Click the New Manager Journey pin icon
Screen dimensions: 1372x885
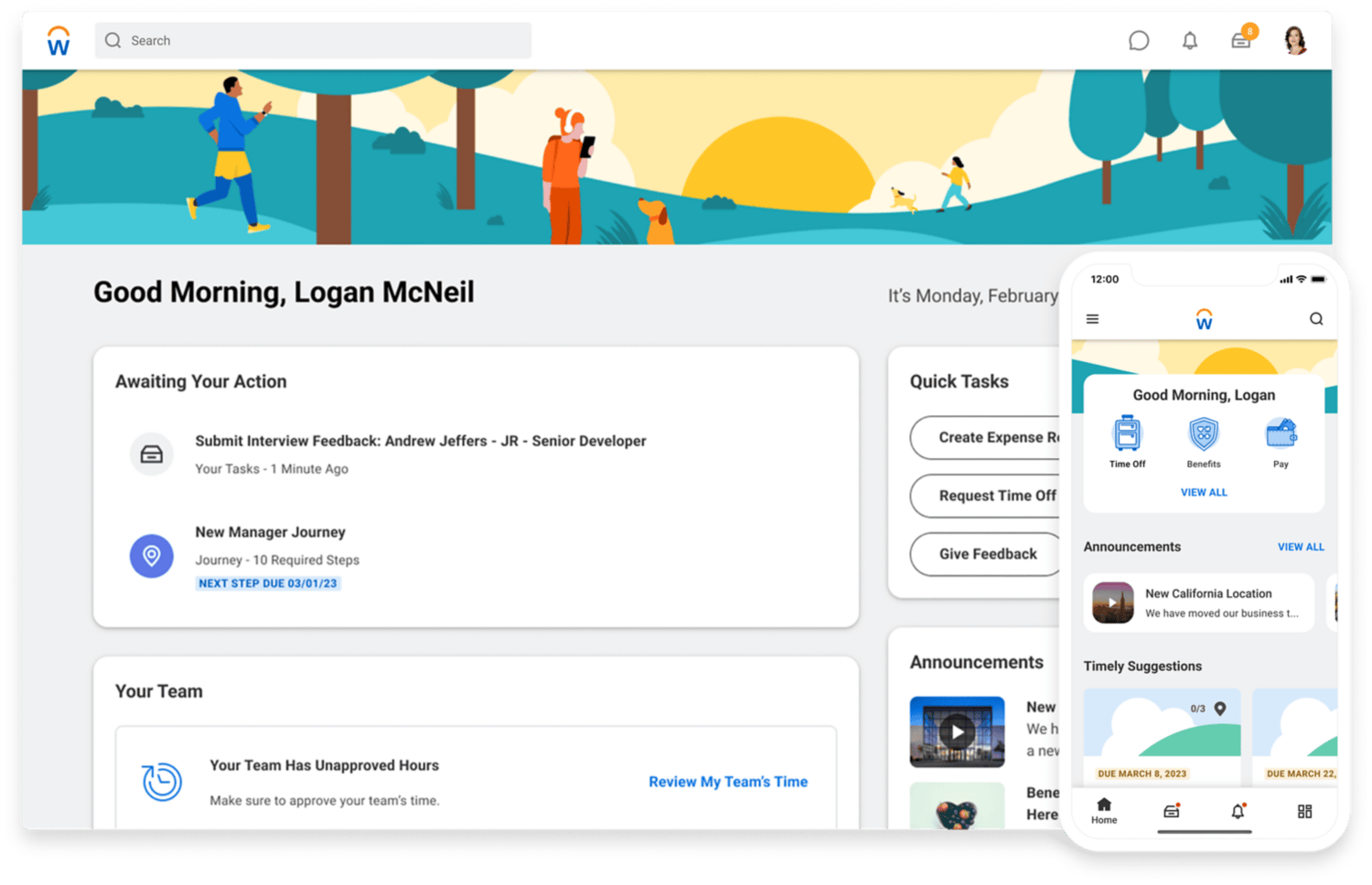151,556
